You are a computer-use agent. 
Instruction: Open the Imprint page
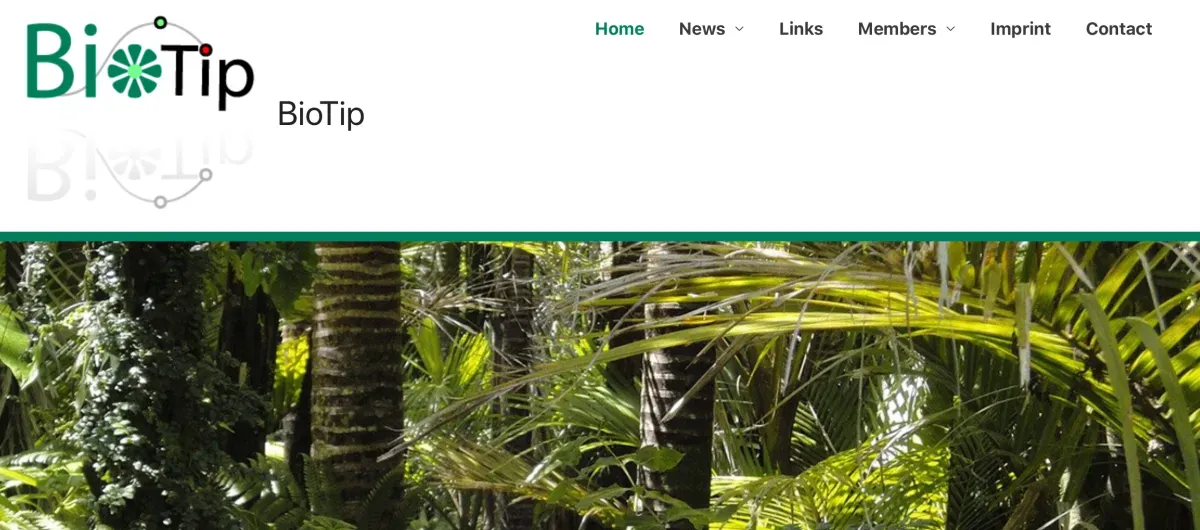point(1020,29)
